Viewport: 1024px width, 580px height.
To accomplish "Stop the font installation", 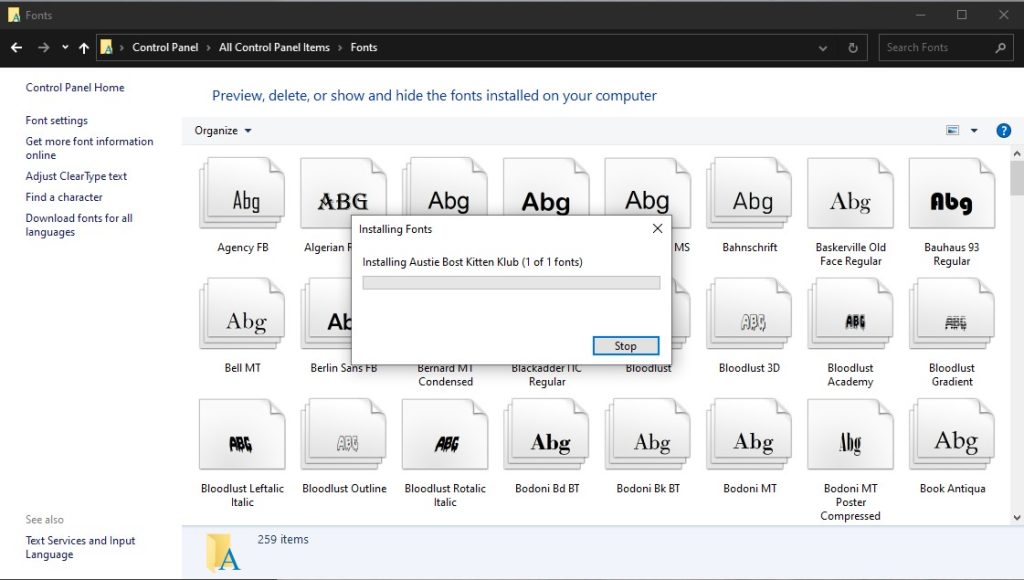I will pos(625,346).
